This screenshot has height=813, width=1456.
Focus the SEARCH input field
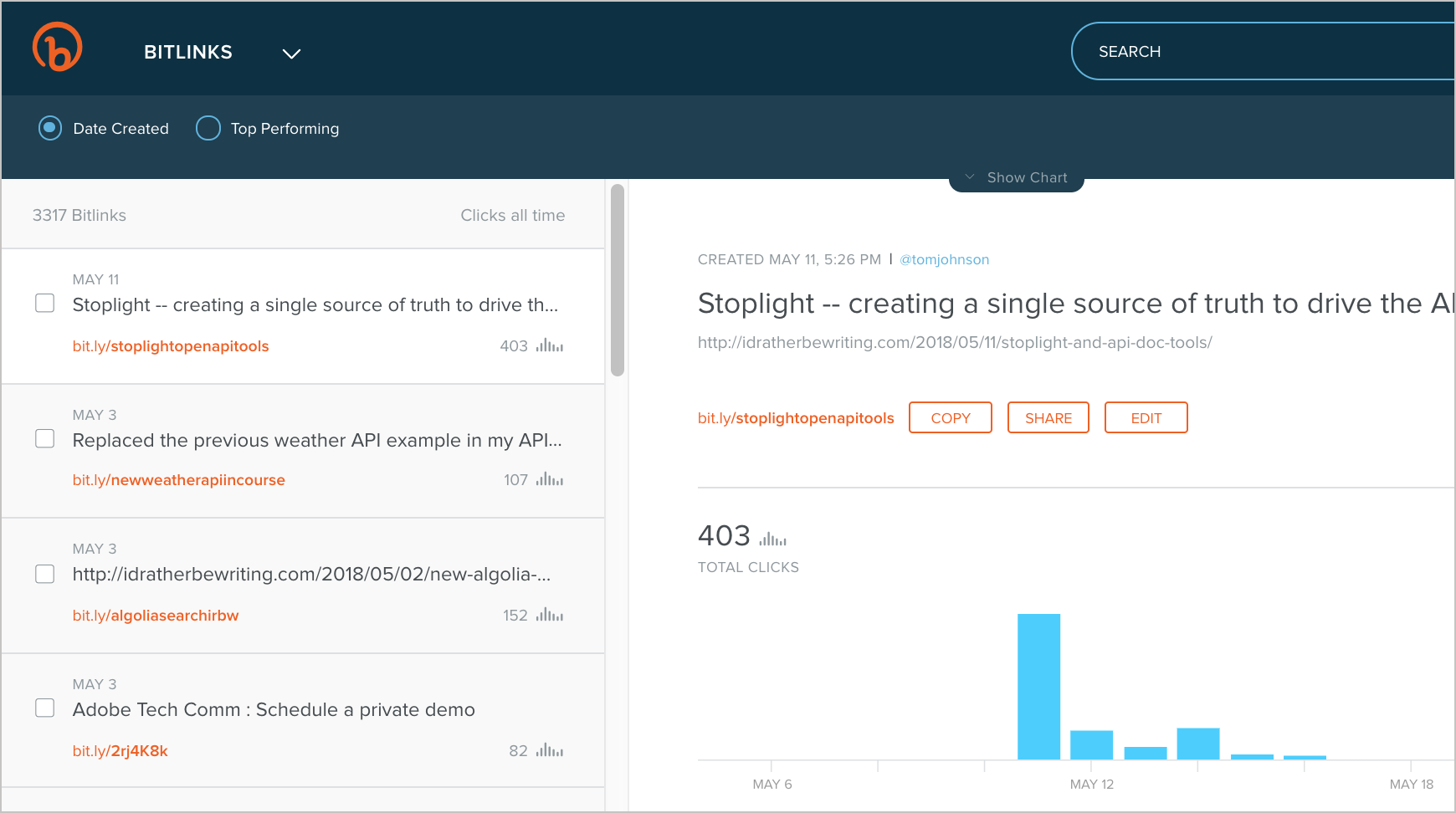coord(1264,51)
